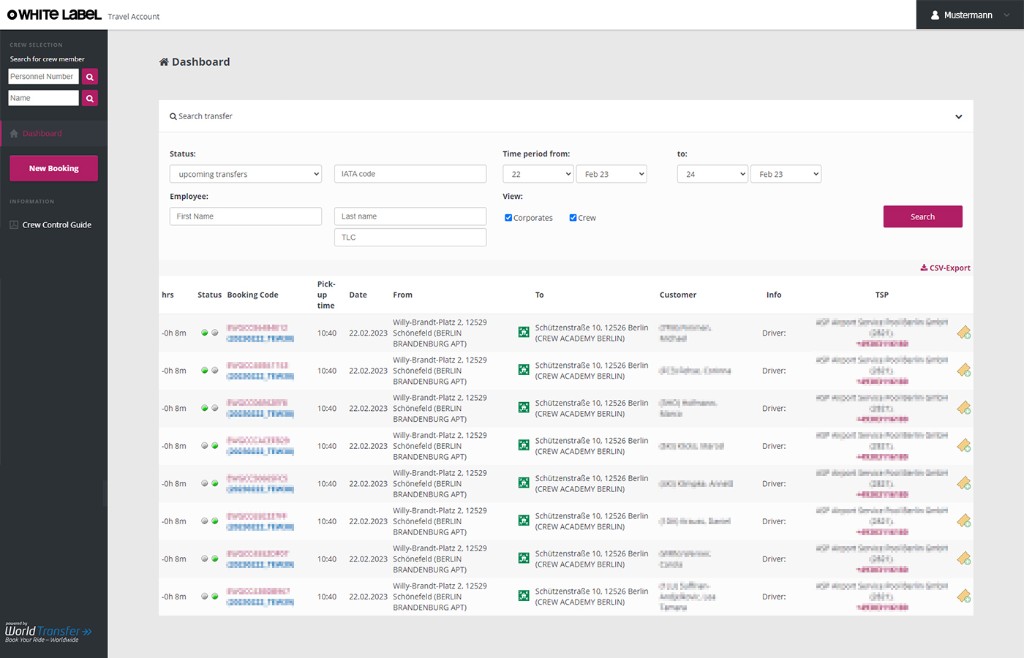Click the Personnel Number search magnifier button

[90, 76]
